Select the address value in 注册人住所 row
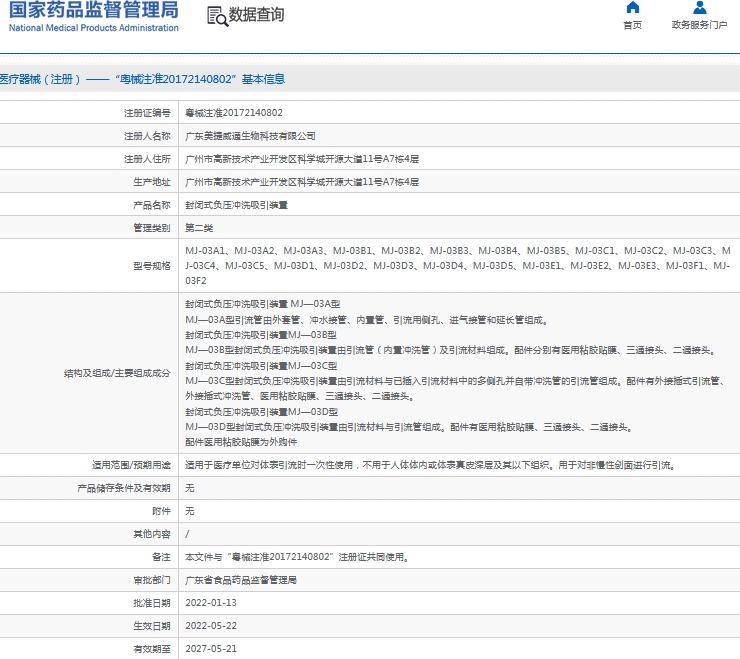This screenshot has height=659, width=740. pyautogui.click(x=302, y=159)
